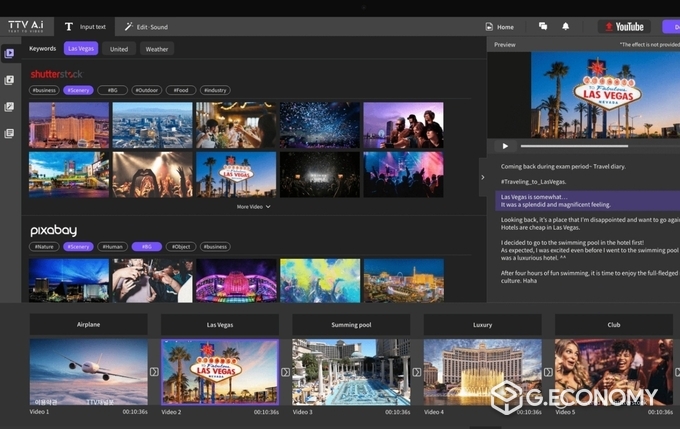Click the Airplane keyword label
This screenshot has width=680, height=429.
(88, 324)
